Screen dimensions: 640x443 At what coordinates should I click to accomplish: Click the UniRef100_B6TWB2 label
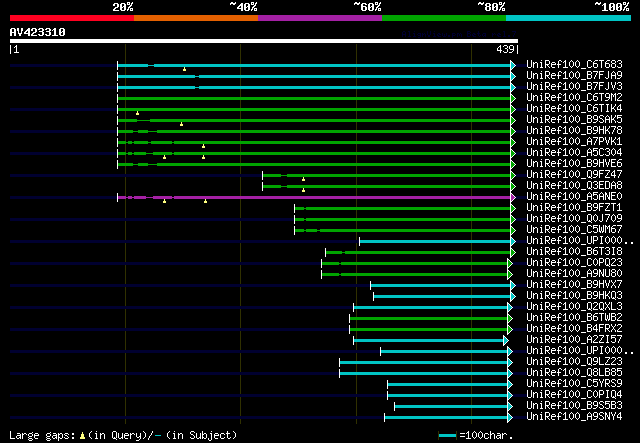click(x=574, y=318)
